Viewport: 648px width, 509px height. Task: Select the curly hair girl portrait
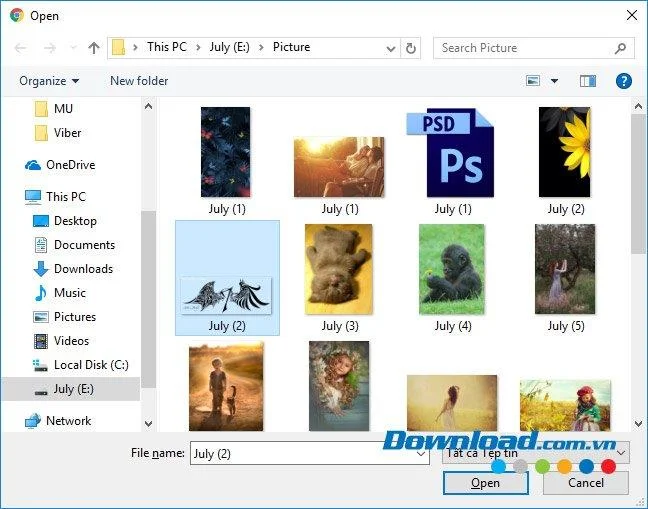point(339,386)
